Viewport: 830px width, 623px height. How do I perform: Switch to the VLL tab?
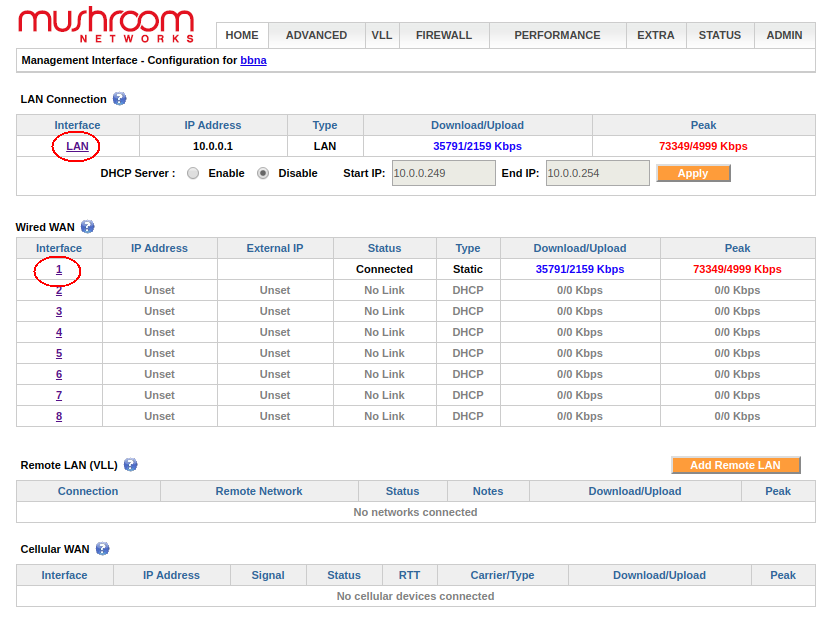(x=382, y=35)
